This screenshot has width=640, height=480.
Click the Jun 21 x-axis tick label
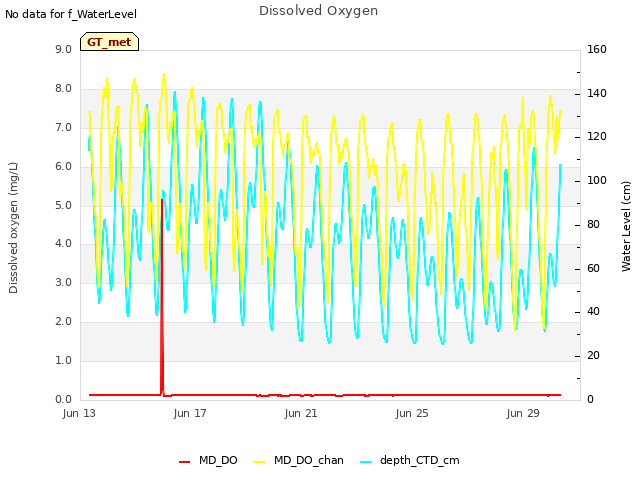pyautogui.click(x=301, y=413)
